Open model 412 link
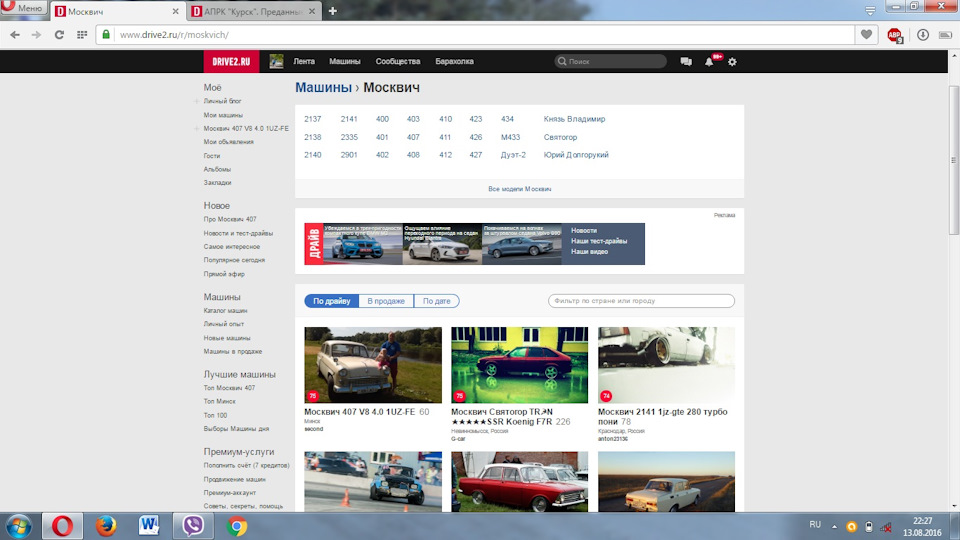 coord(445,155)
